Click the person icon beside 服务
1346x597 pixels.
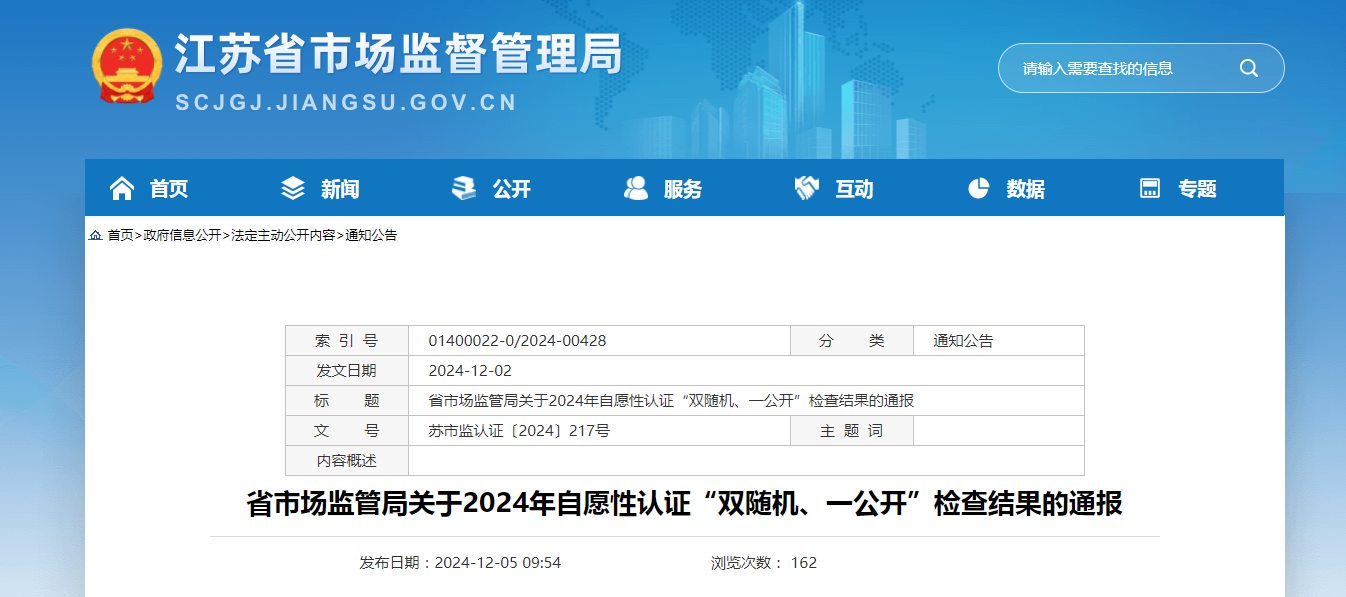(636, 188)
